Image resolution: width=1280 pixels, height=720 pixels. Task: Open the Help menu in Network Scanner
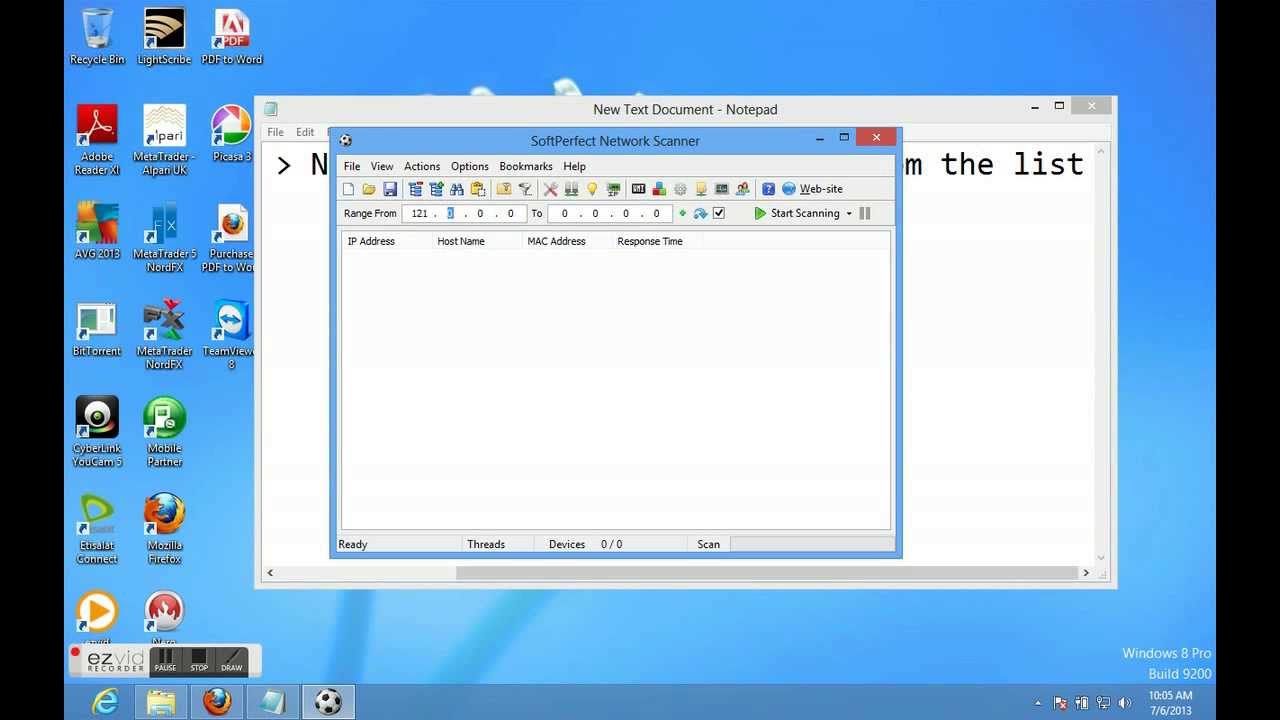click(574, 166)
